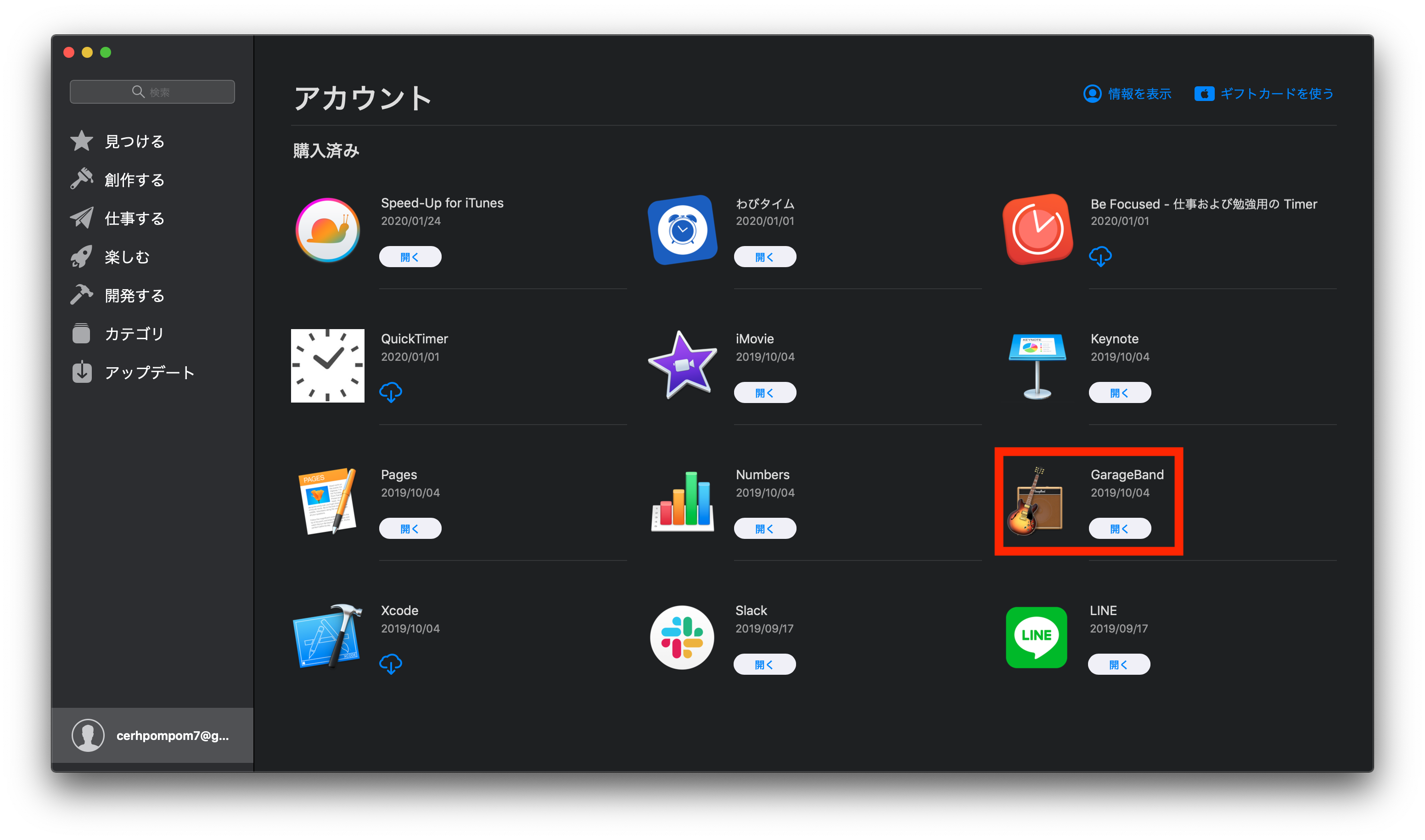Click the Be Focused red timer icon
This screenshot has height=840, width=1425.
coord(1037,230)
